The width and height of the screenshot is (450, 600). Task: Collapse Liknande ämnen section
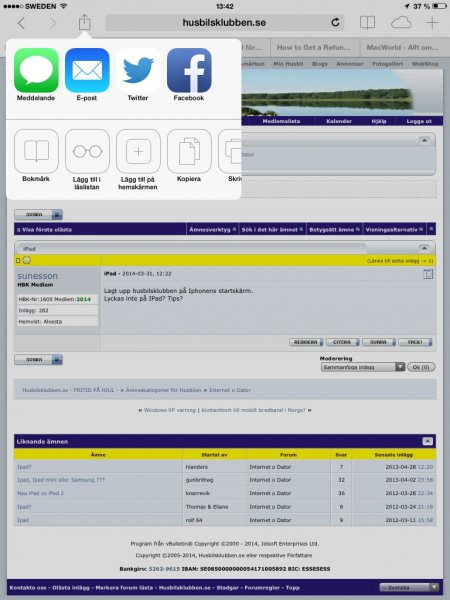point(427,441)
